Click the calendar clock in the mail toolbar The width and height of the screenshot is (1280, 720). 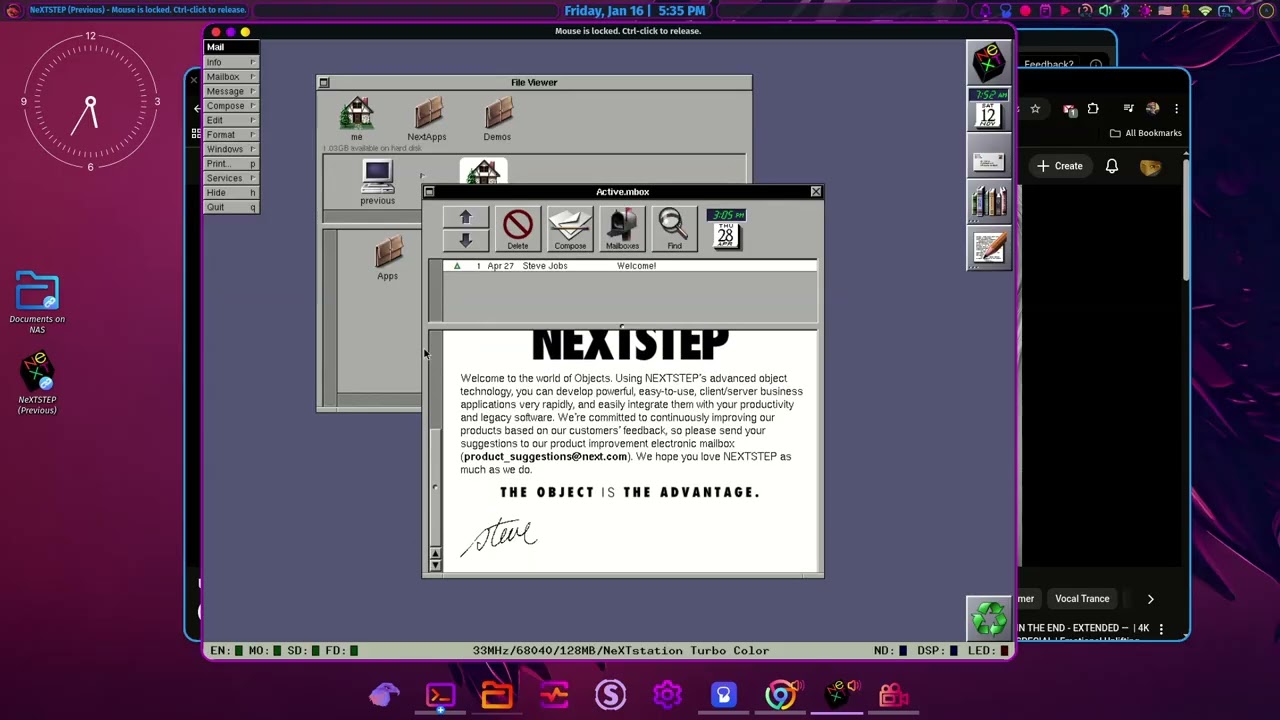[726, 229]
